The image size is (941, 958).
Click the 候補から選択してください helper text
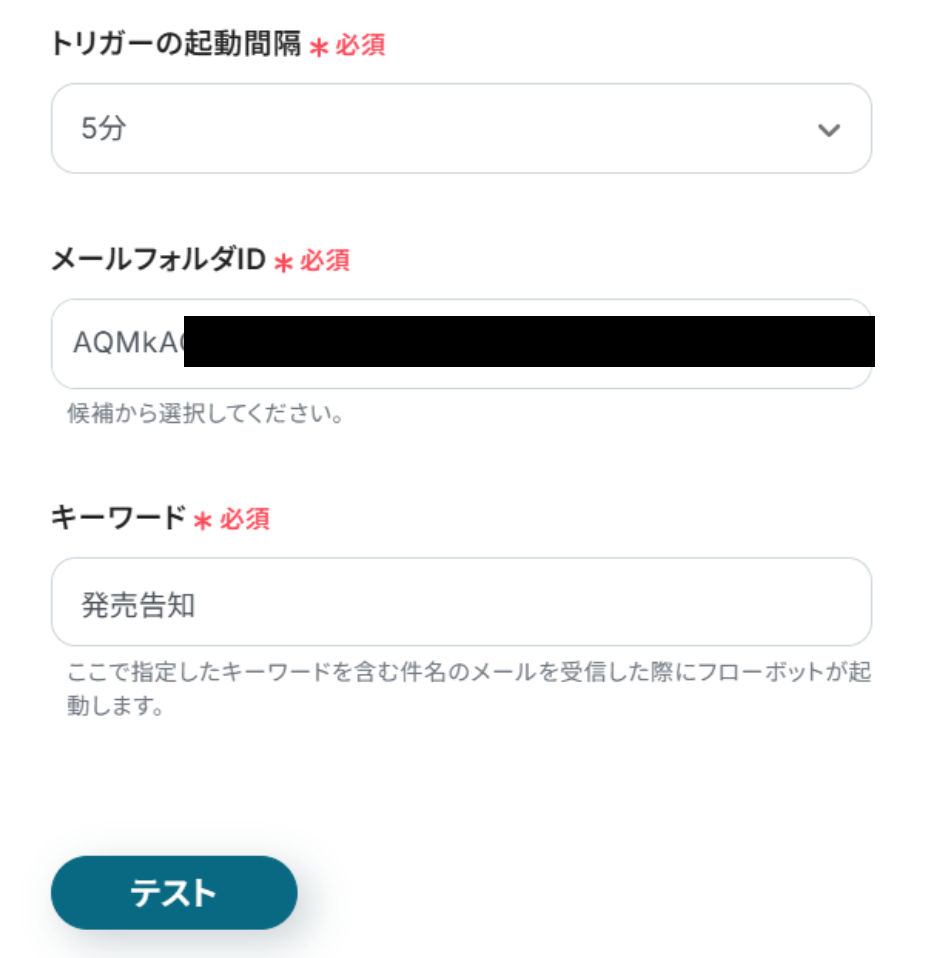point(205,414)
